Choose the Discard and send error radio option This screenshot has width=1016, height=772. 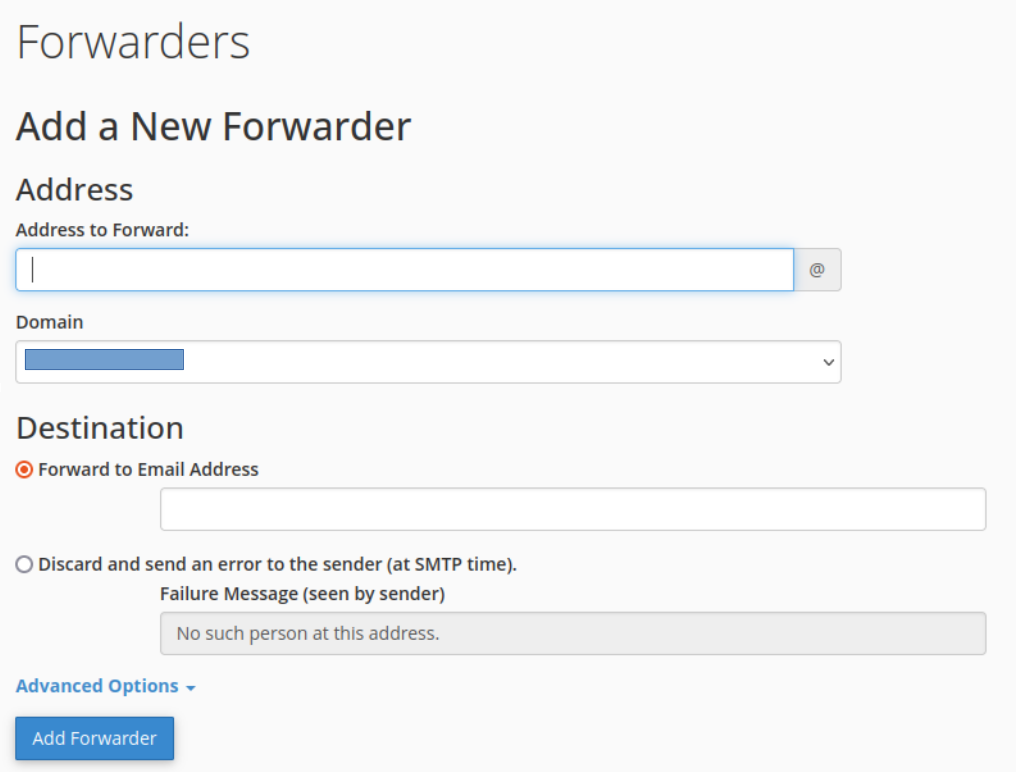click(x=24, y=565)
